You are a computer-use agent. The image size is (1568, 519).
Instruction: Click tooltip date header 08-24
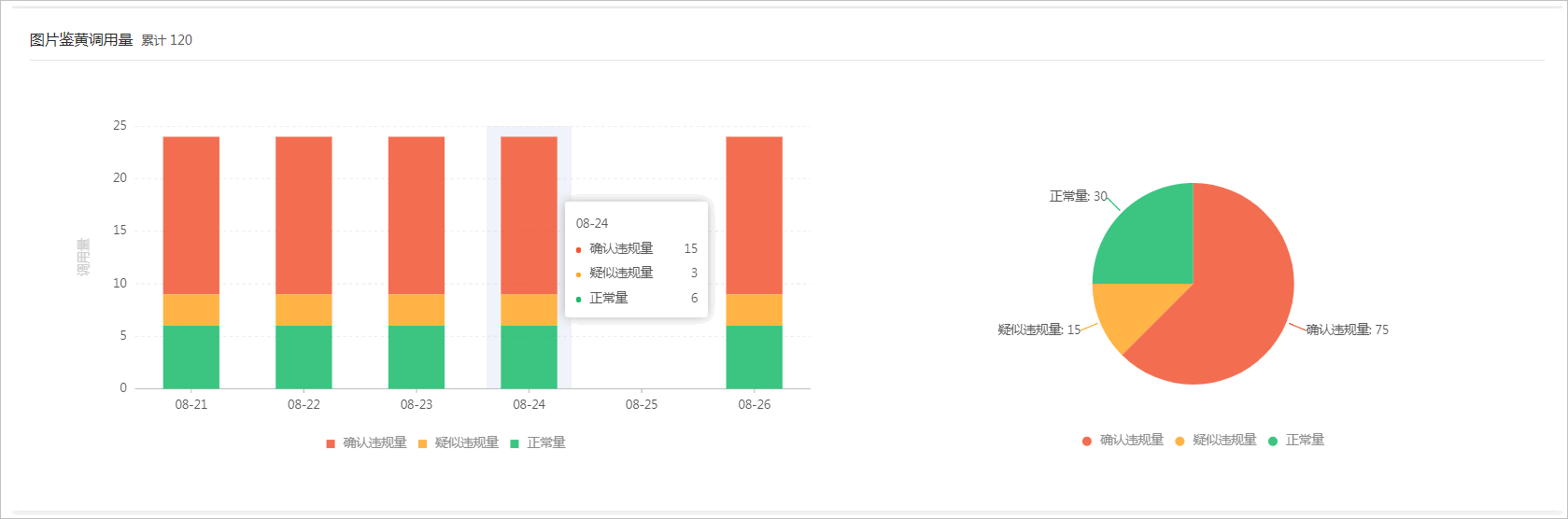[592, 223]
